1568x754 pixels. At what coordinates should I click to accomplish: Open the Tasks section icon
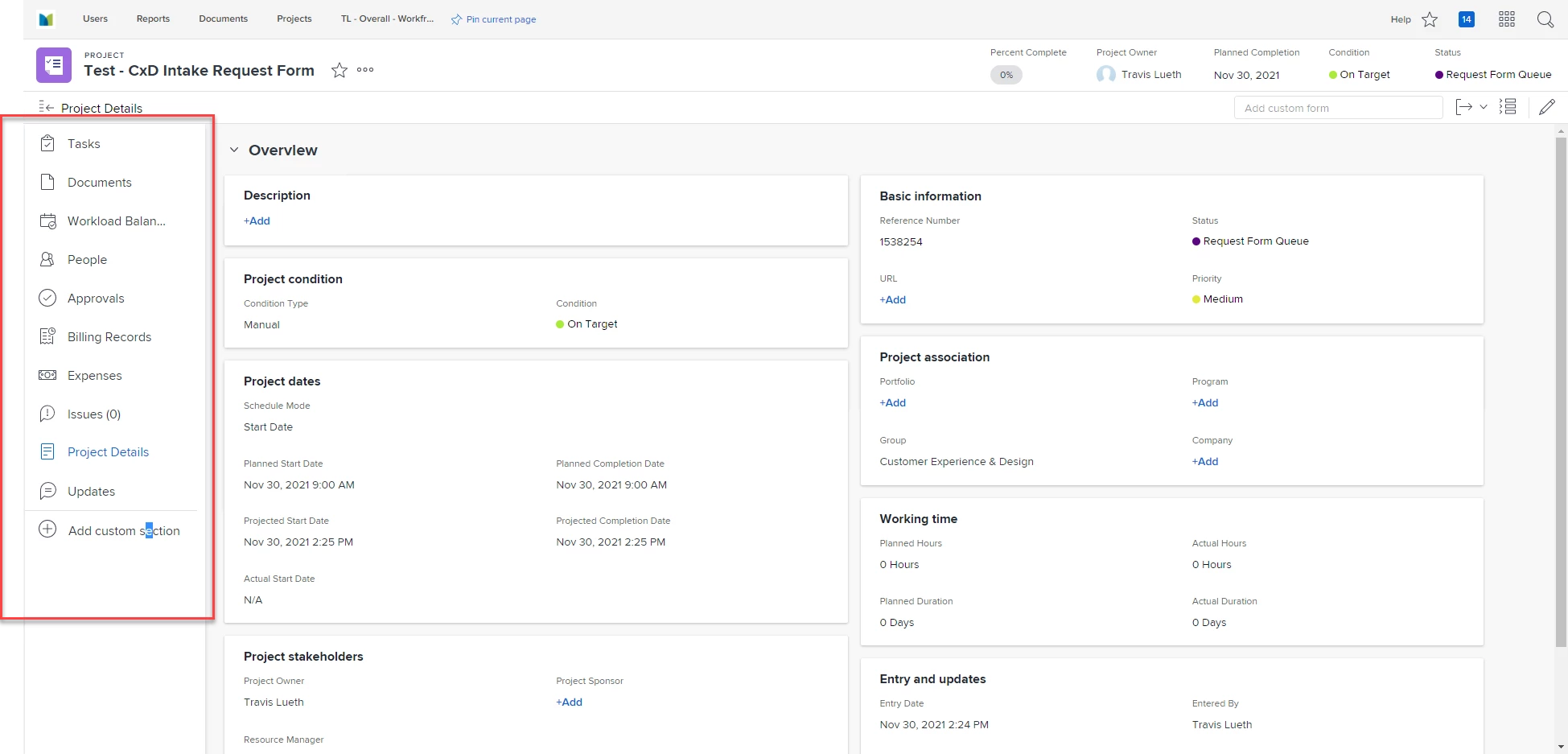coord(47,143)
